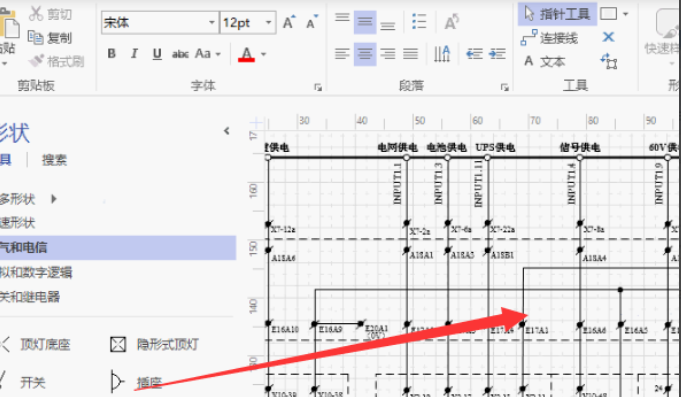Decrease paragraph indent
Image resolution: width=681 pixels, height=397 pixels.
tap(474, 54)
